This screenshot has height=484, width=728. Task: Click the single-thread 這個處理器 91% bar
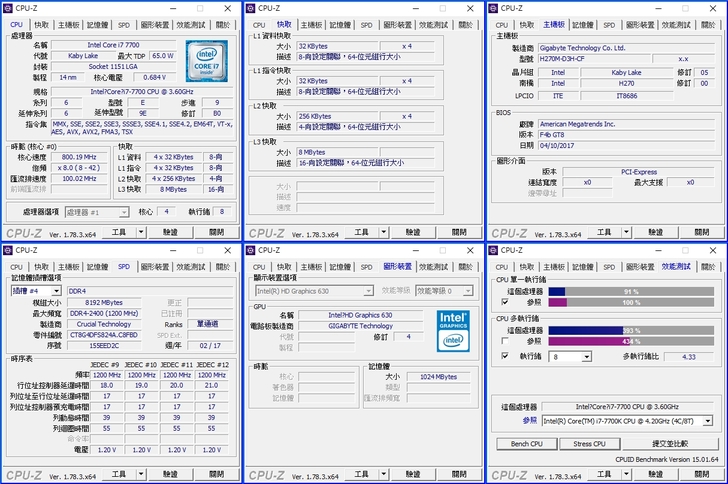[631, 292]
